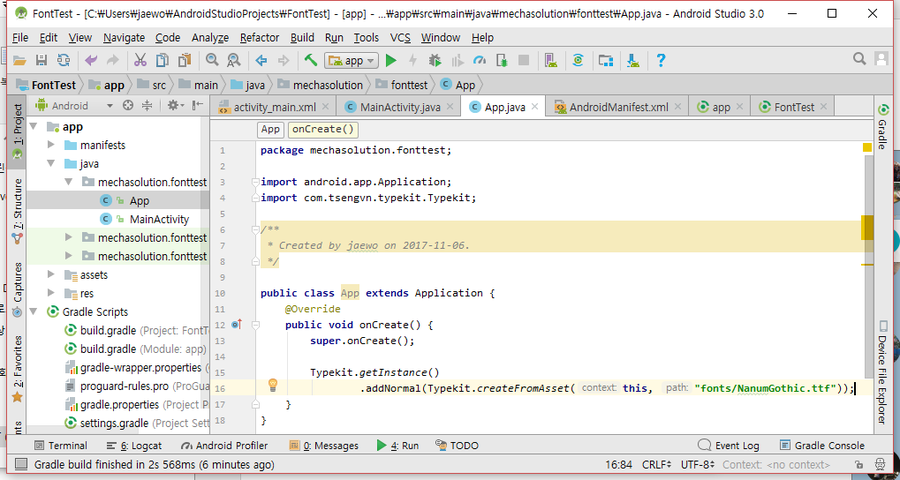The height and width of the screenshot is (480, 900).
Task: Click the Sync Project with Gradle icon
Action: click(x=578, y=60)
